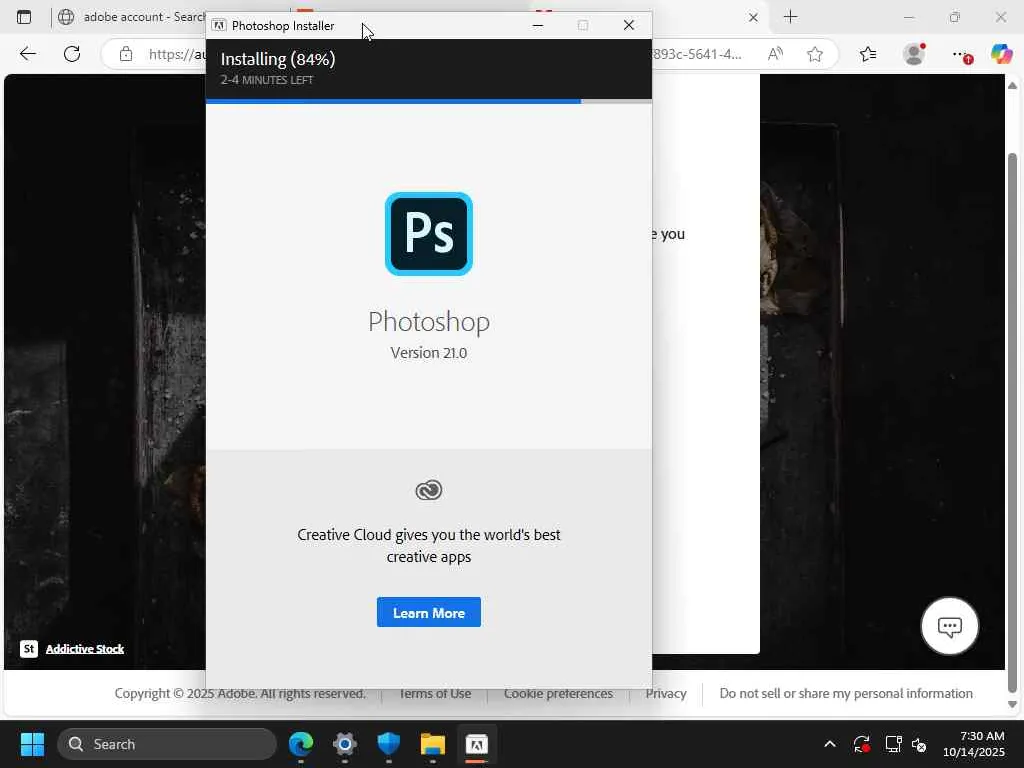
Task: Open Edge tab actions menu icon
Action: coord(24,17)
